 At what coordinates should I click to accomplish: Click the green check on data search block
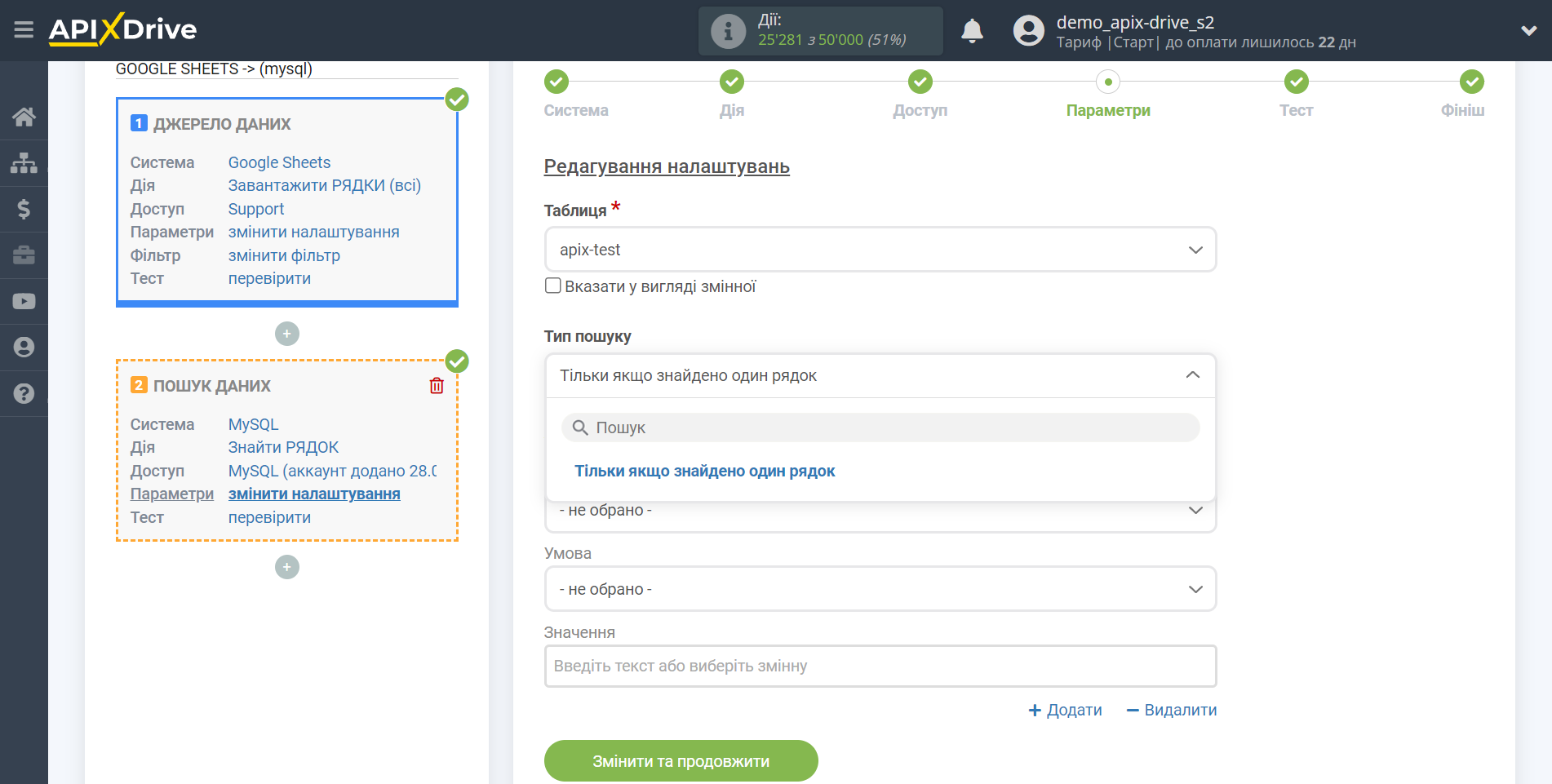(457, 361)
